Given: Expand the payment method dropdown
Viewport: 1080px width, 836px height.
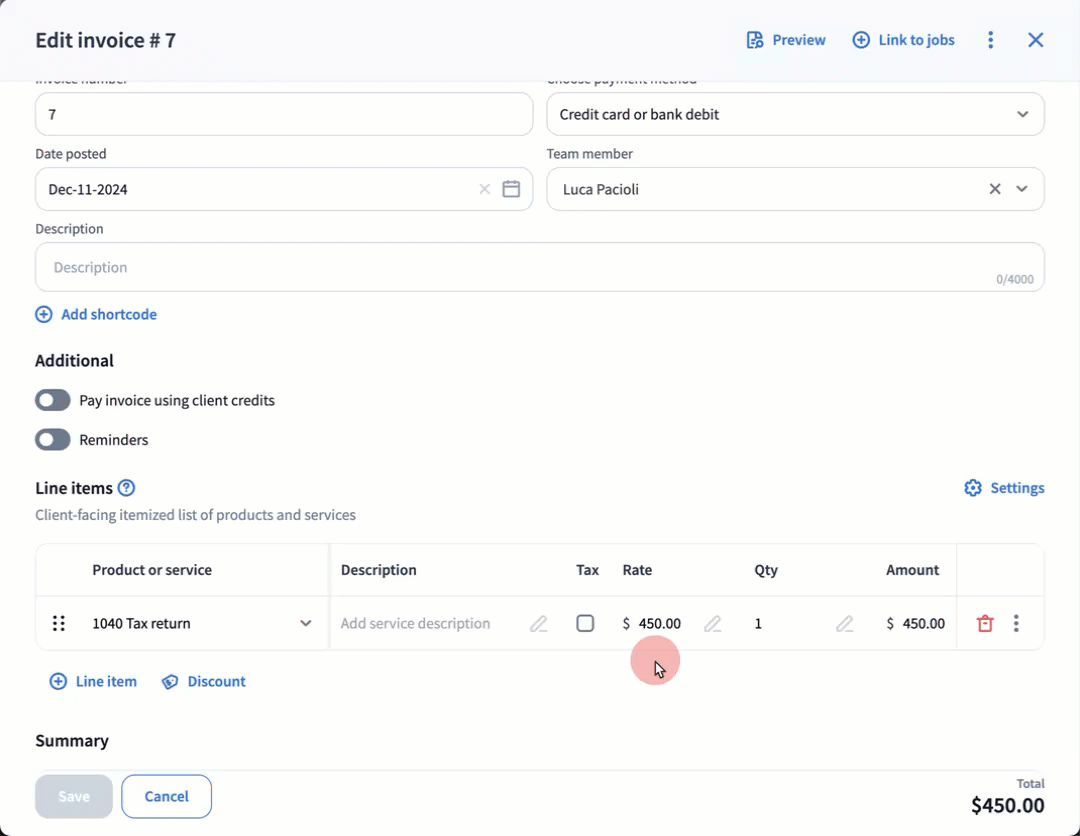Looking at the screenshot, I should [1022, 114].
